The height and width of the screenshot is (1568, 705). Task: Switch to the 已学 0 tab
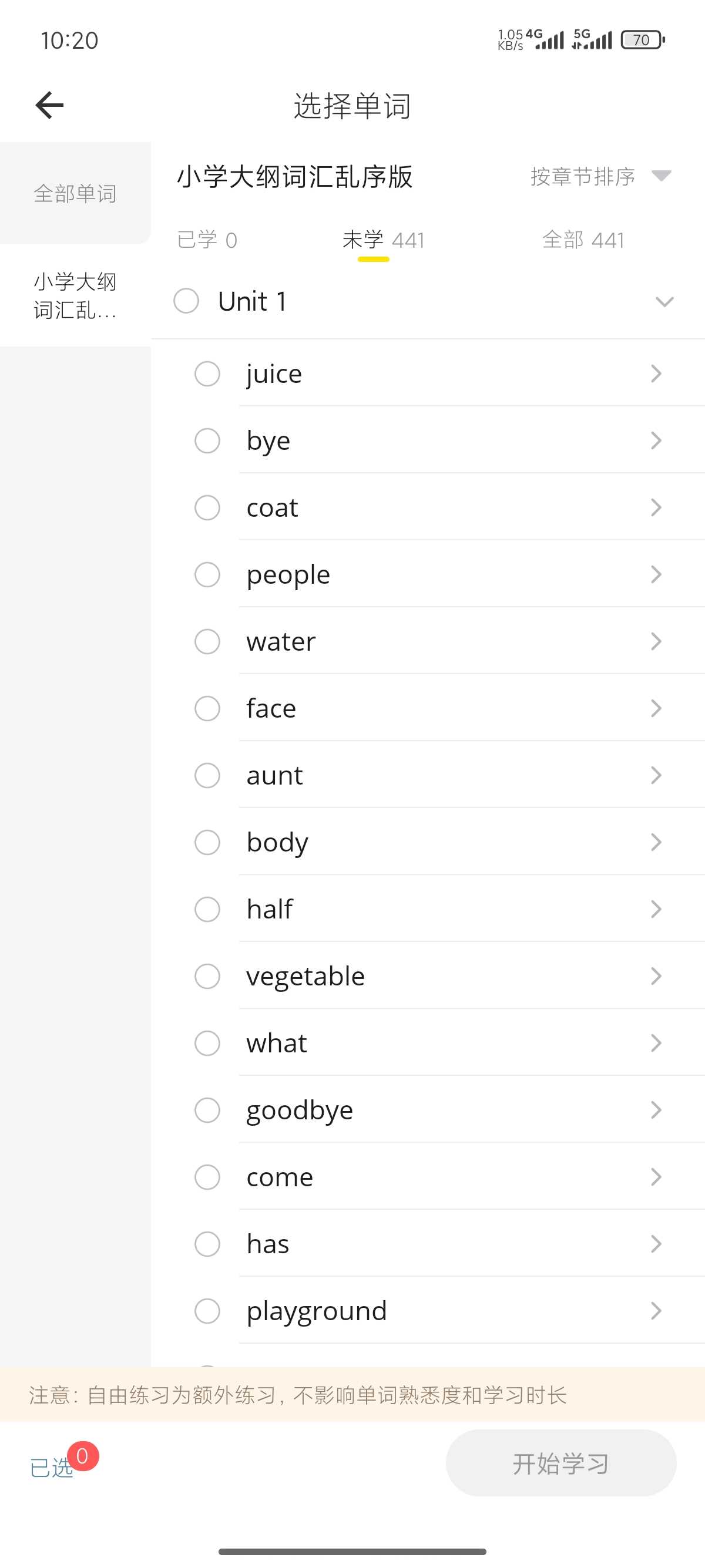pos(207,240)
